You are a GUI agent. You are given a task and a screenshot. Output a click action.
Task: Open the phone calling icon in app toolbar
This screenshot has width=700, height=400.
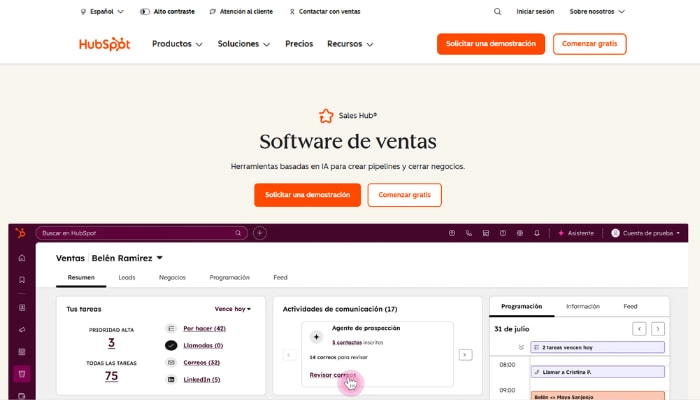[x=469, y=233]
